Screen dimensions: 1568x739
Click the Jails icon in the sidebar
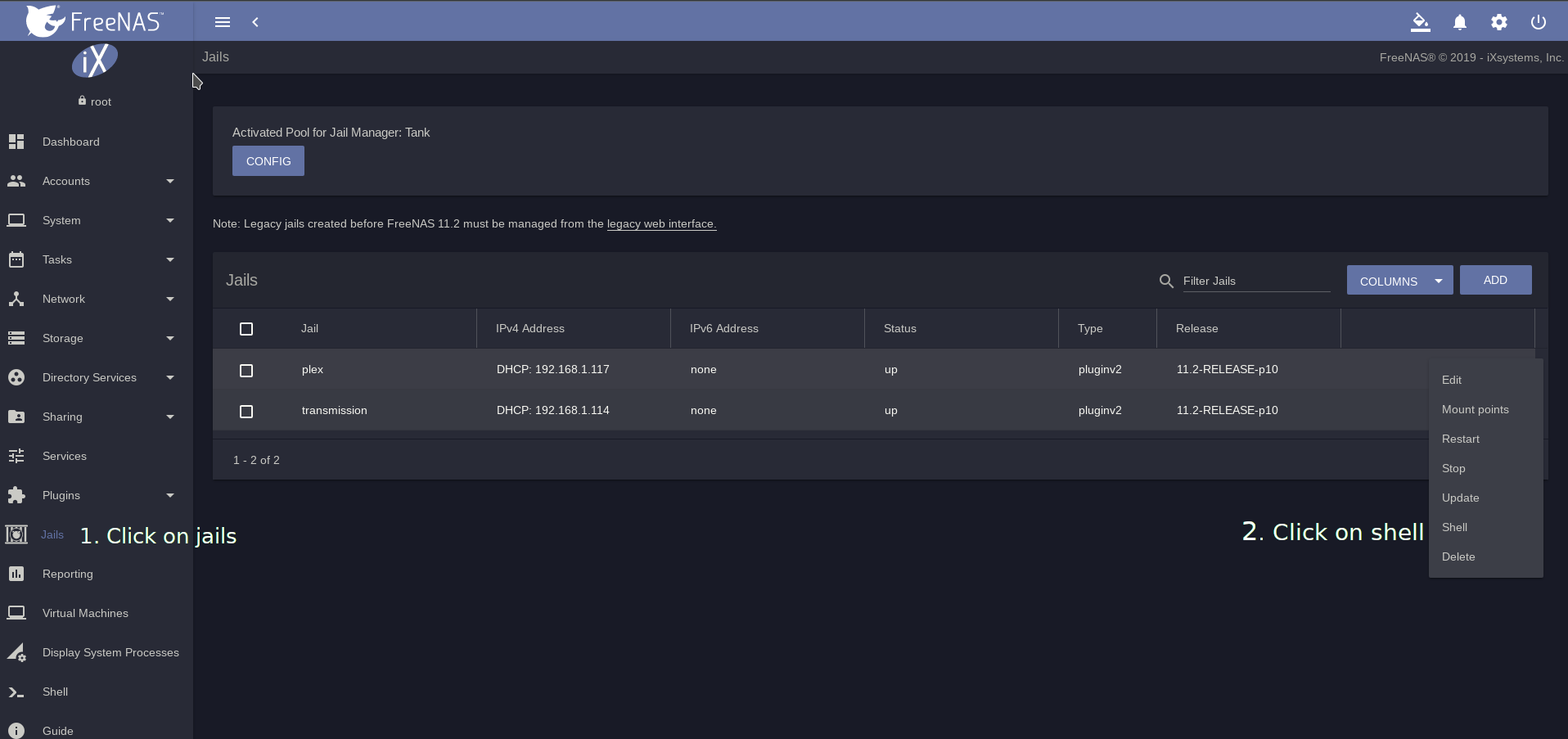click(16, 534)
